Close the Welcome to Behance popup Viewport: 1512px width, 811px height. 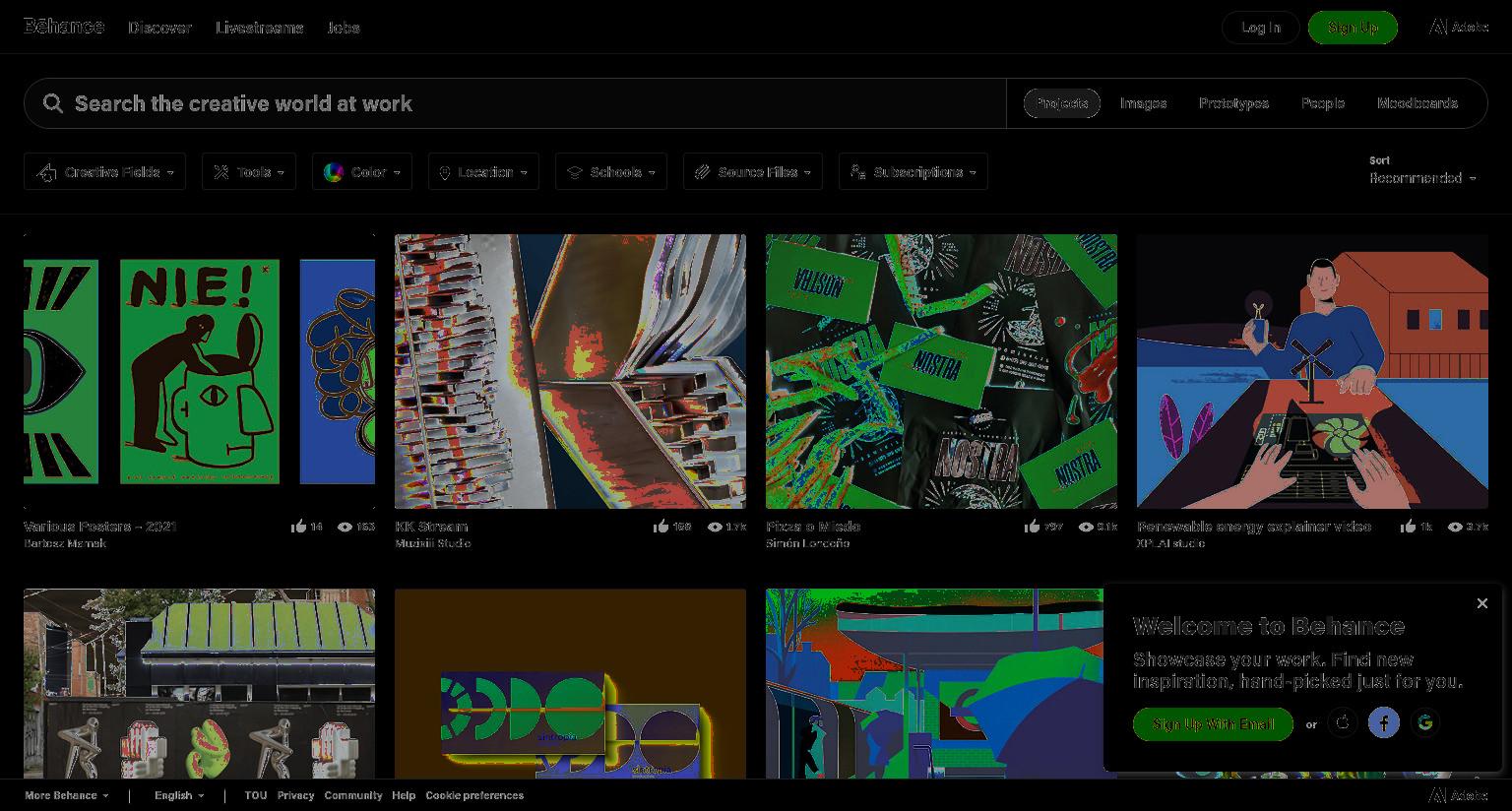[1482, 603]
